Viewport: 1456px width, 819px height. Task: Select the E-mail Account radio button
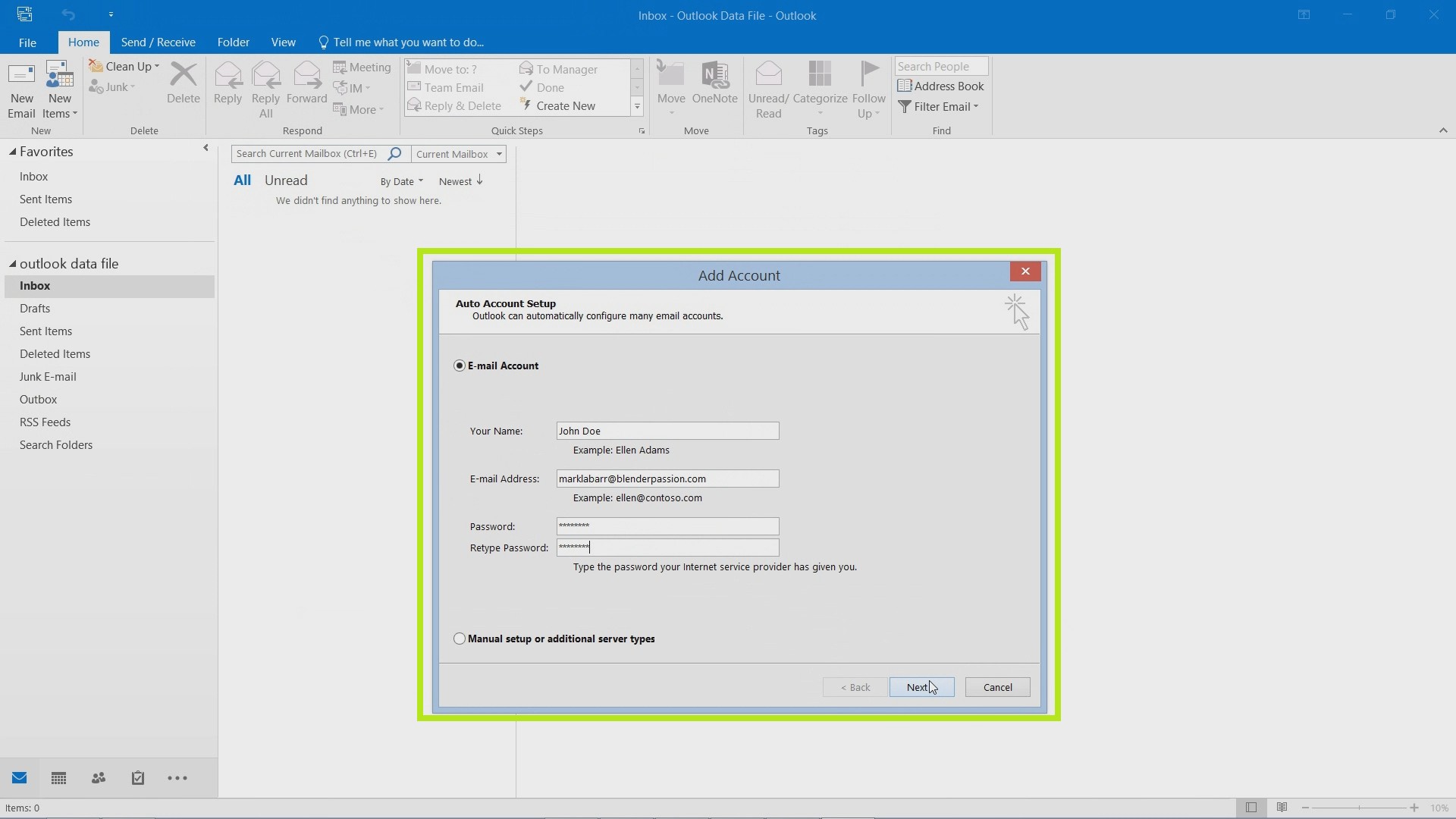(x=459, y=365)
